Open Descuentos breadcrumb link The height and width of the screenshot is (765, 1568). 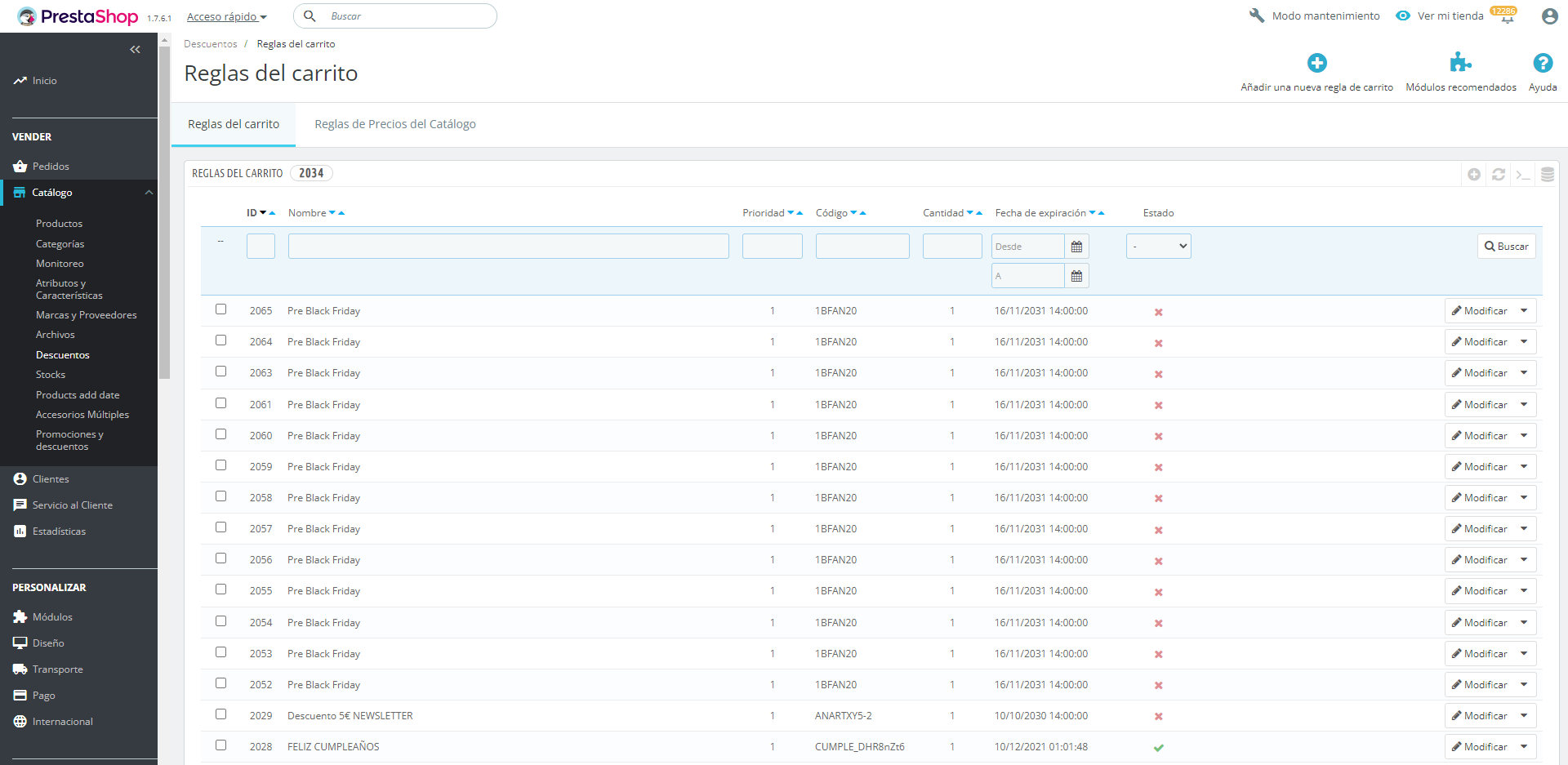click(x=211, y=44)
